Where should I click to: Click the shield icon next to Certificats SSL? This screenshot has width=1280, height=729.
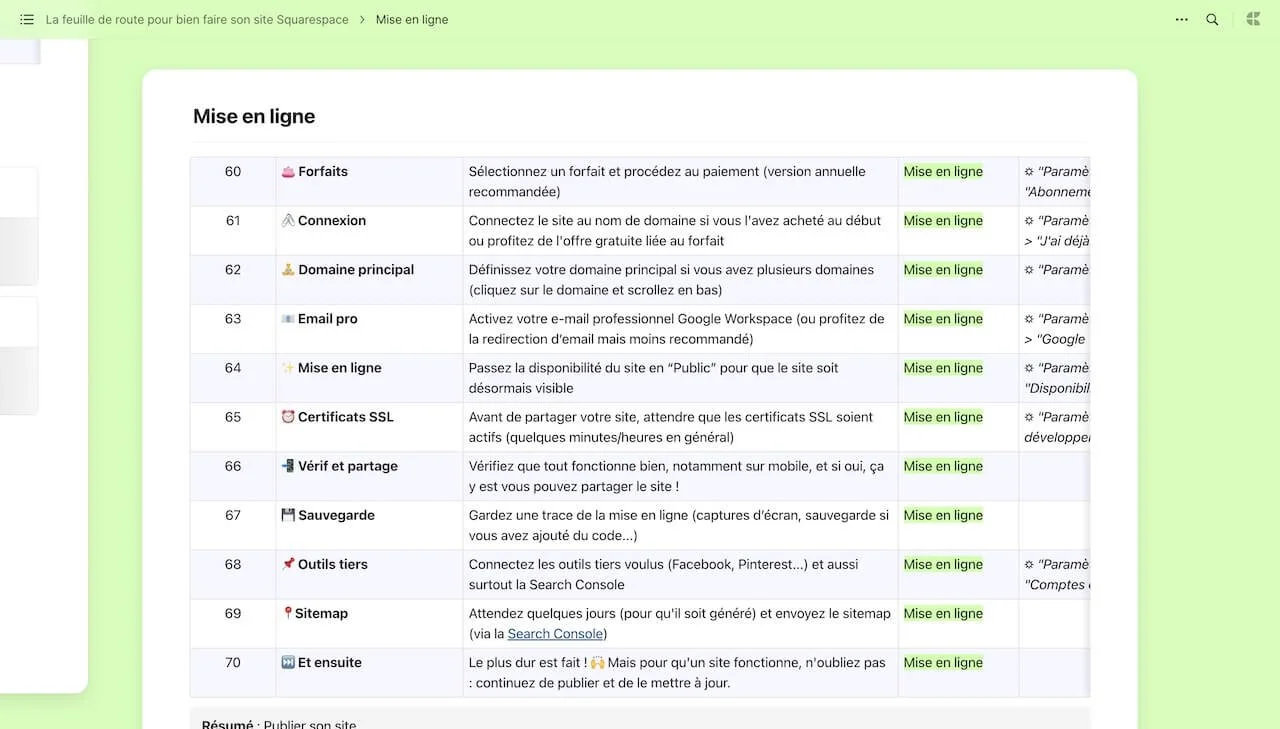click(x=288, y=416)
